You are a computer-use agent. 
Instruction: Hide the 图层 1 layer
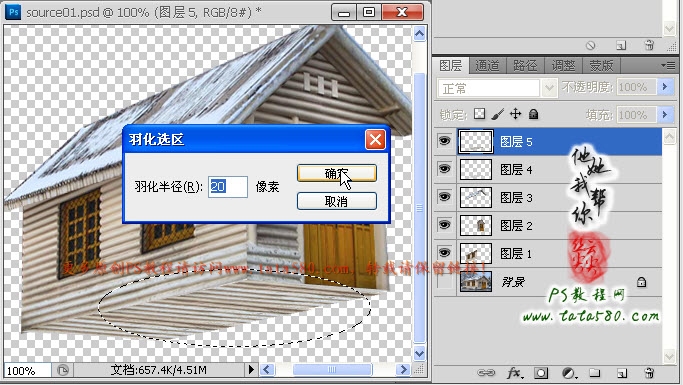444,253
